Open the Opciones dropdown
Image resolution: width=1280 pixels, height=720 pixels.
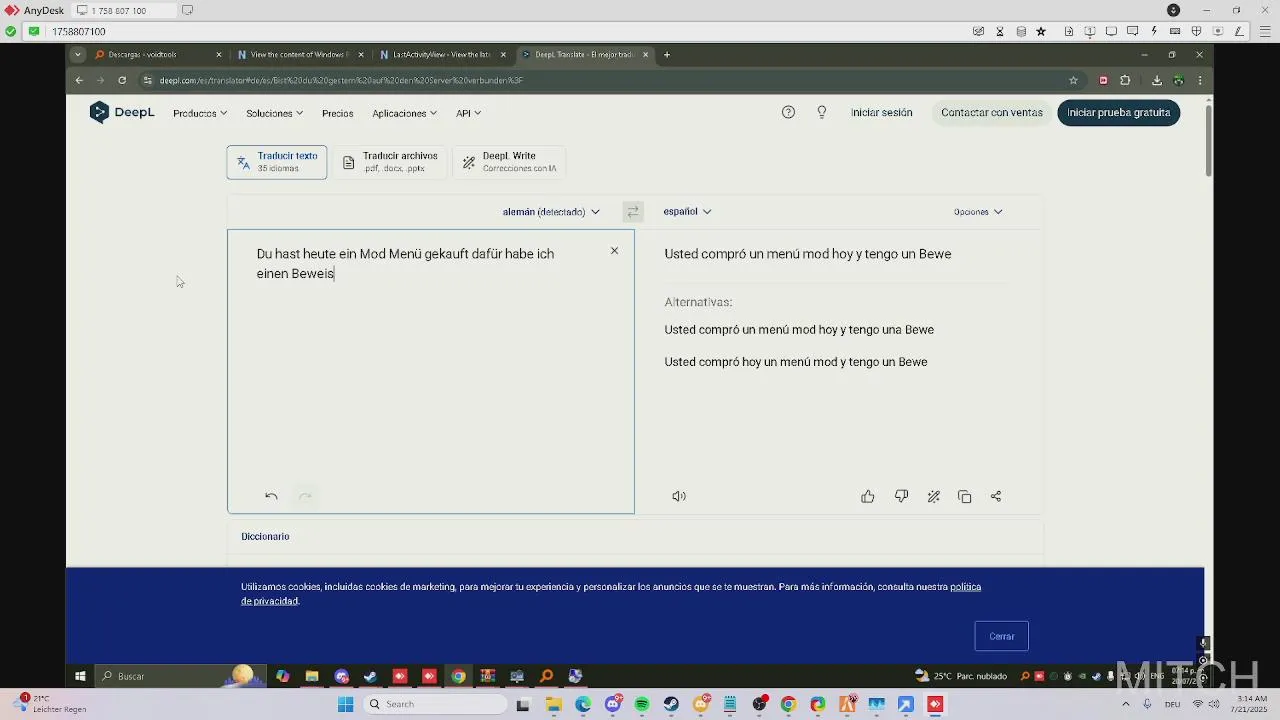(978, 212)
